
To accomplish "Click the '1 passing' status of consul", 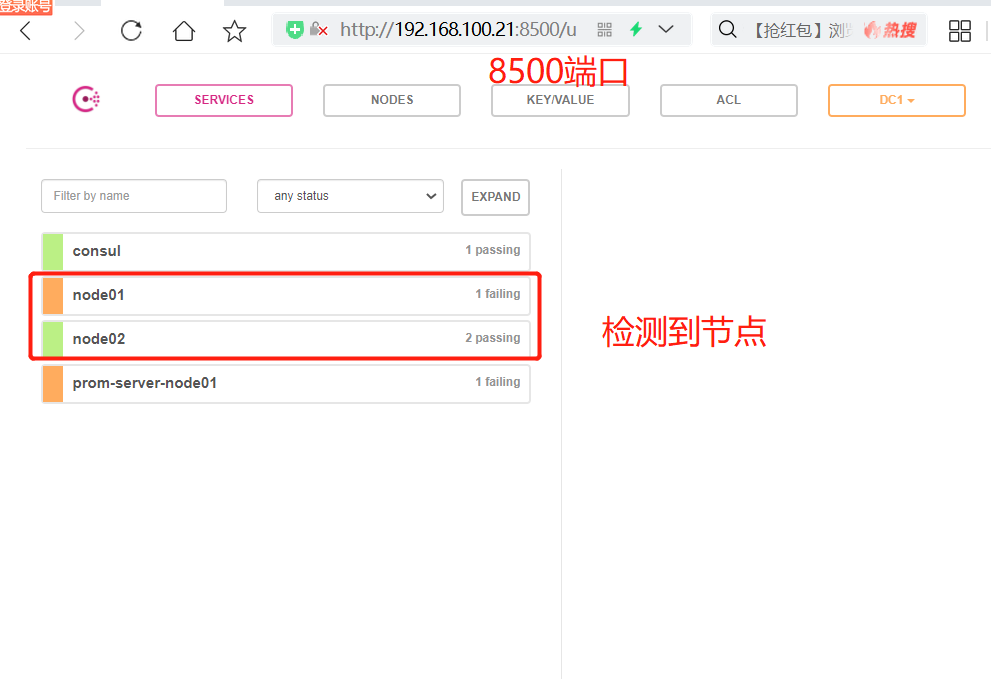I will [493, 250].
